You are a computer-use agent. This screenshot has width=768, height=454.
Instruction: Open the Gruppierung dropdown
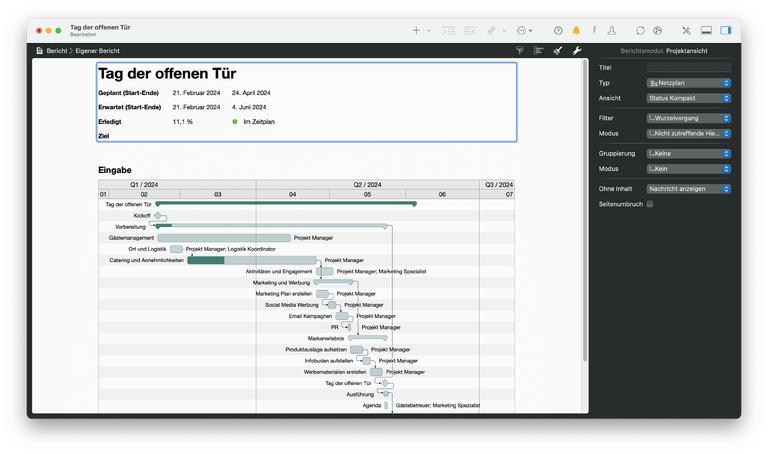point(688,154)
